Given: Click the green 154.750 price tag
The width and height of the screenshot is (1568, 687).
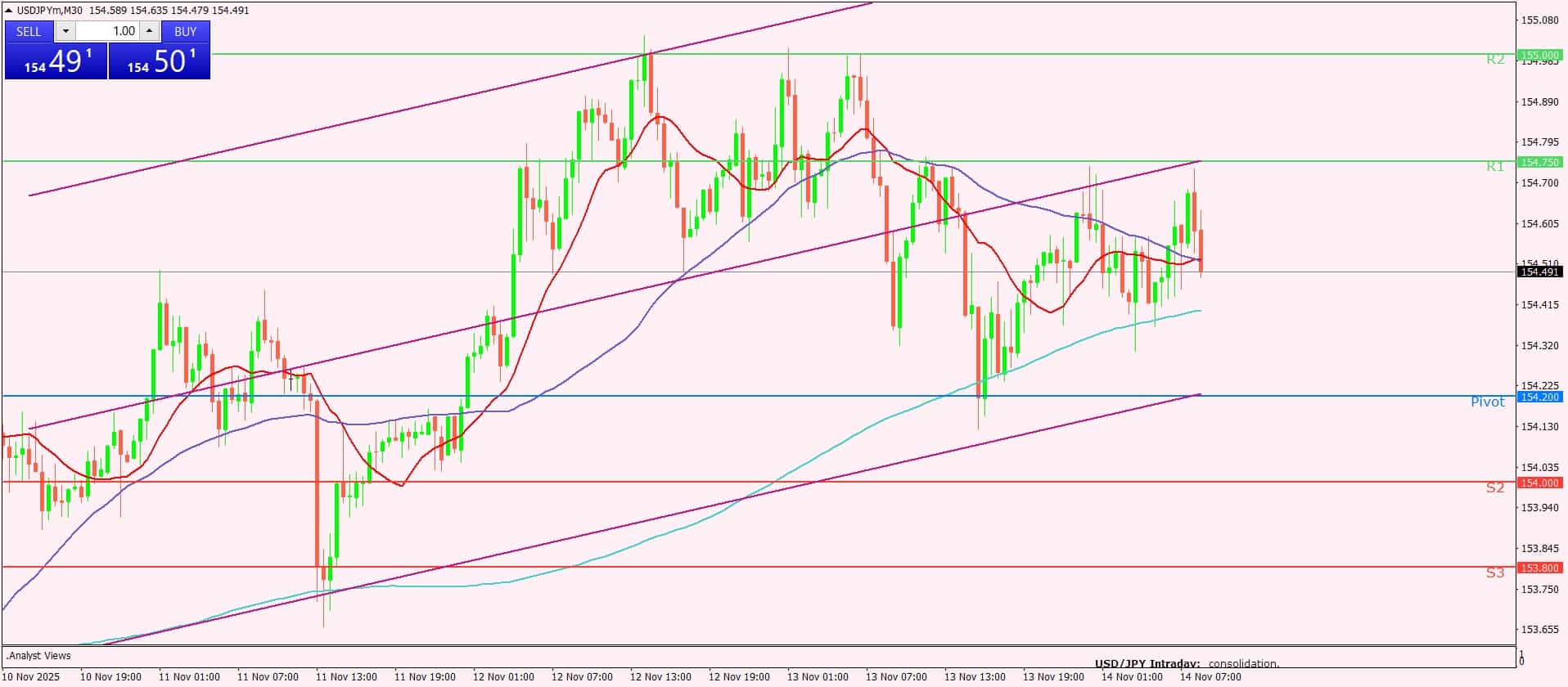Looking at the screenshot, I should coord(1539,162).
